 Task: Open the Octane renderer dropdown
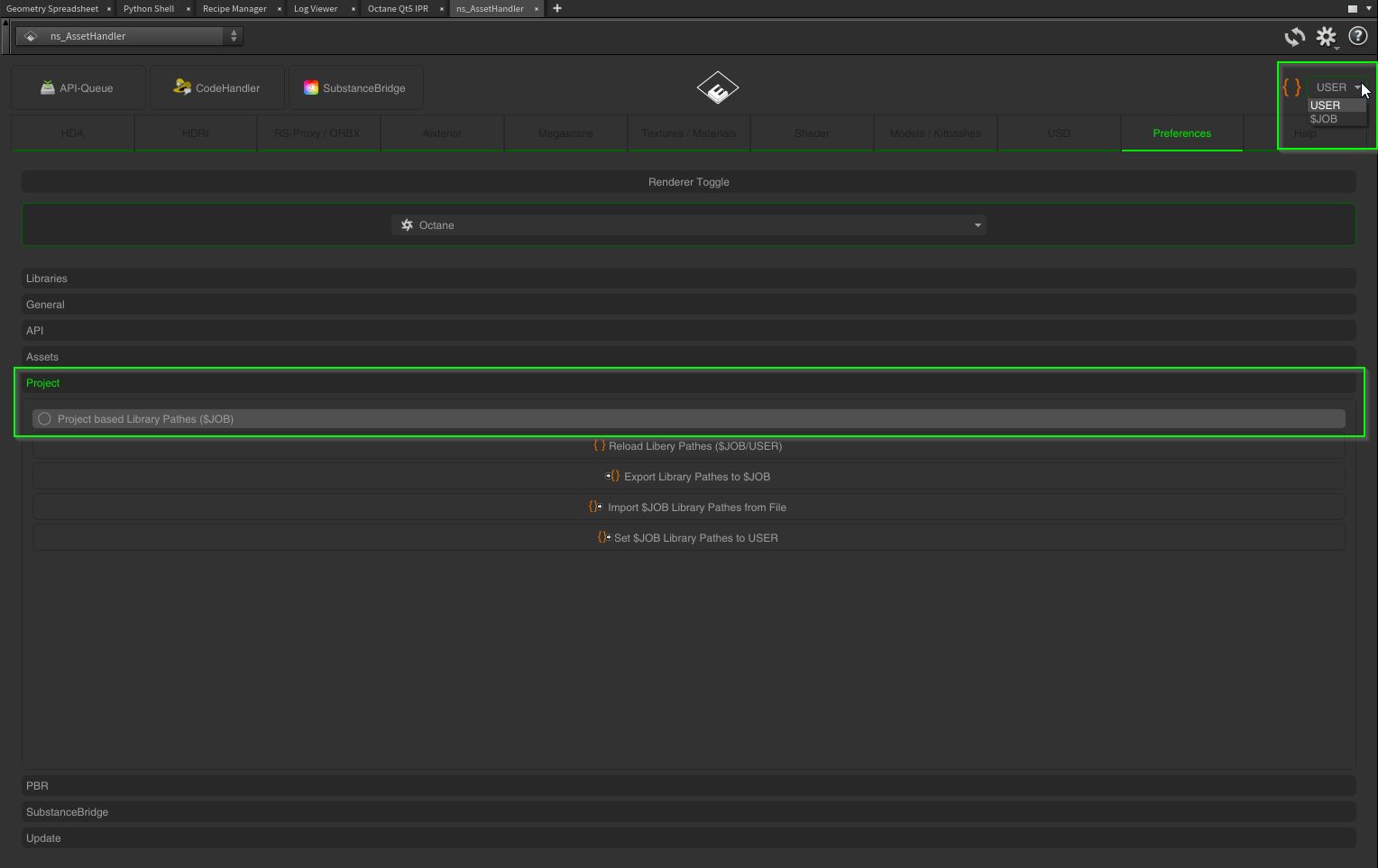pos(689,225)
